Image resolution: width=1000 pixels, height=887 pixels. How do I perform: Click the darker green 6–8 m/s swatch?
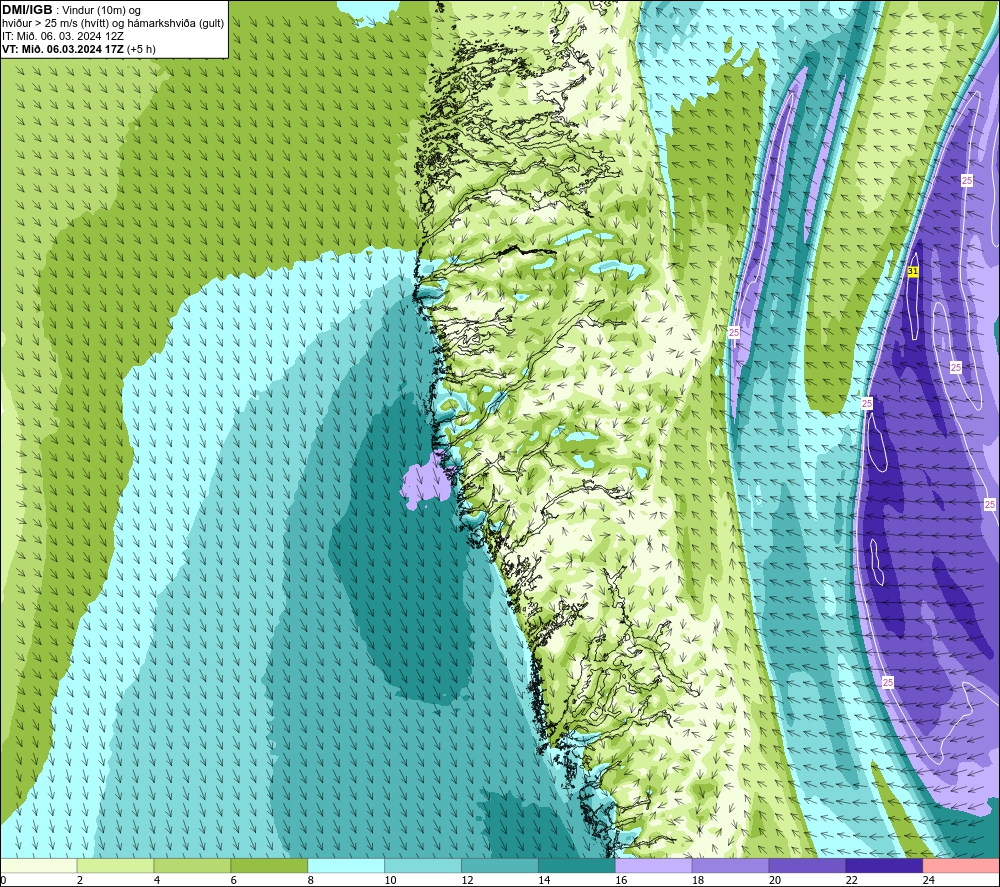269,866
